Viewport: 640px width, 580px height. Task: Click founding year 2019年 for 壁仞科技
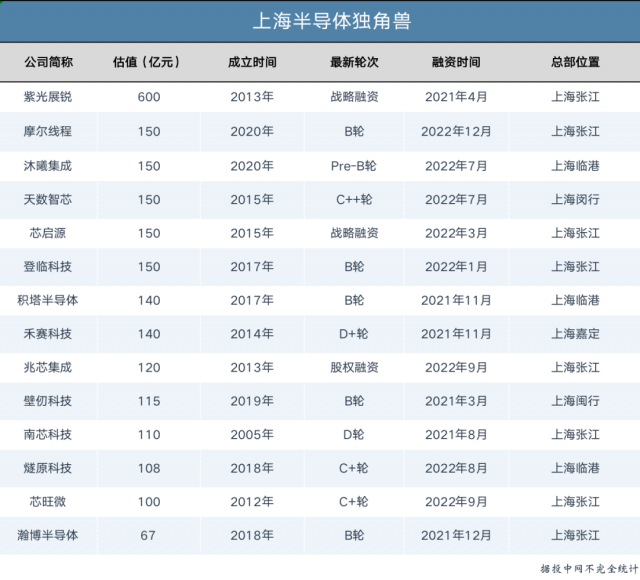pos(252,401)
